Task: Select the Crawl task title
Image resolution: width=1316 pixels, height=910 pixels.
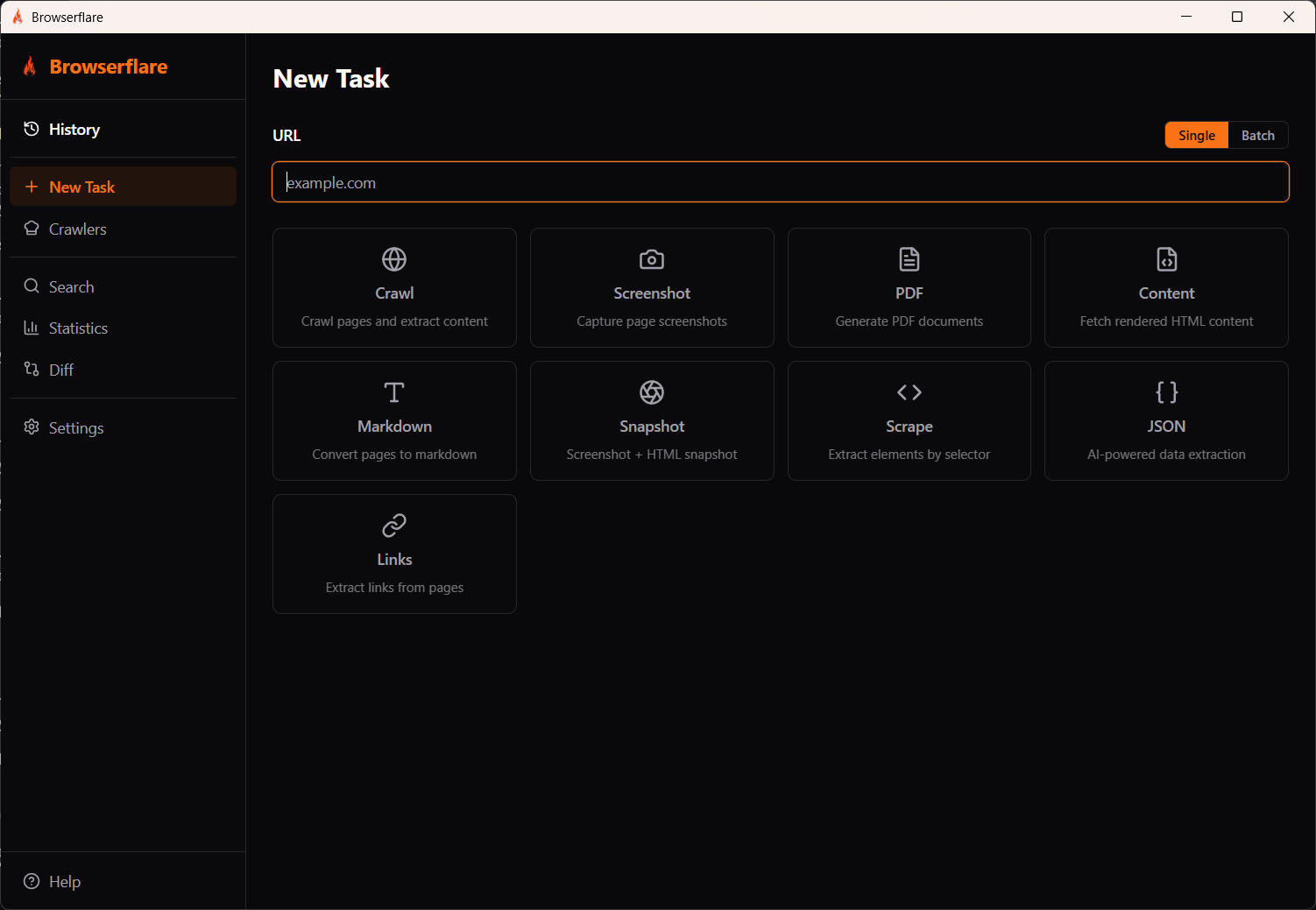Action: tap(394, 293)
